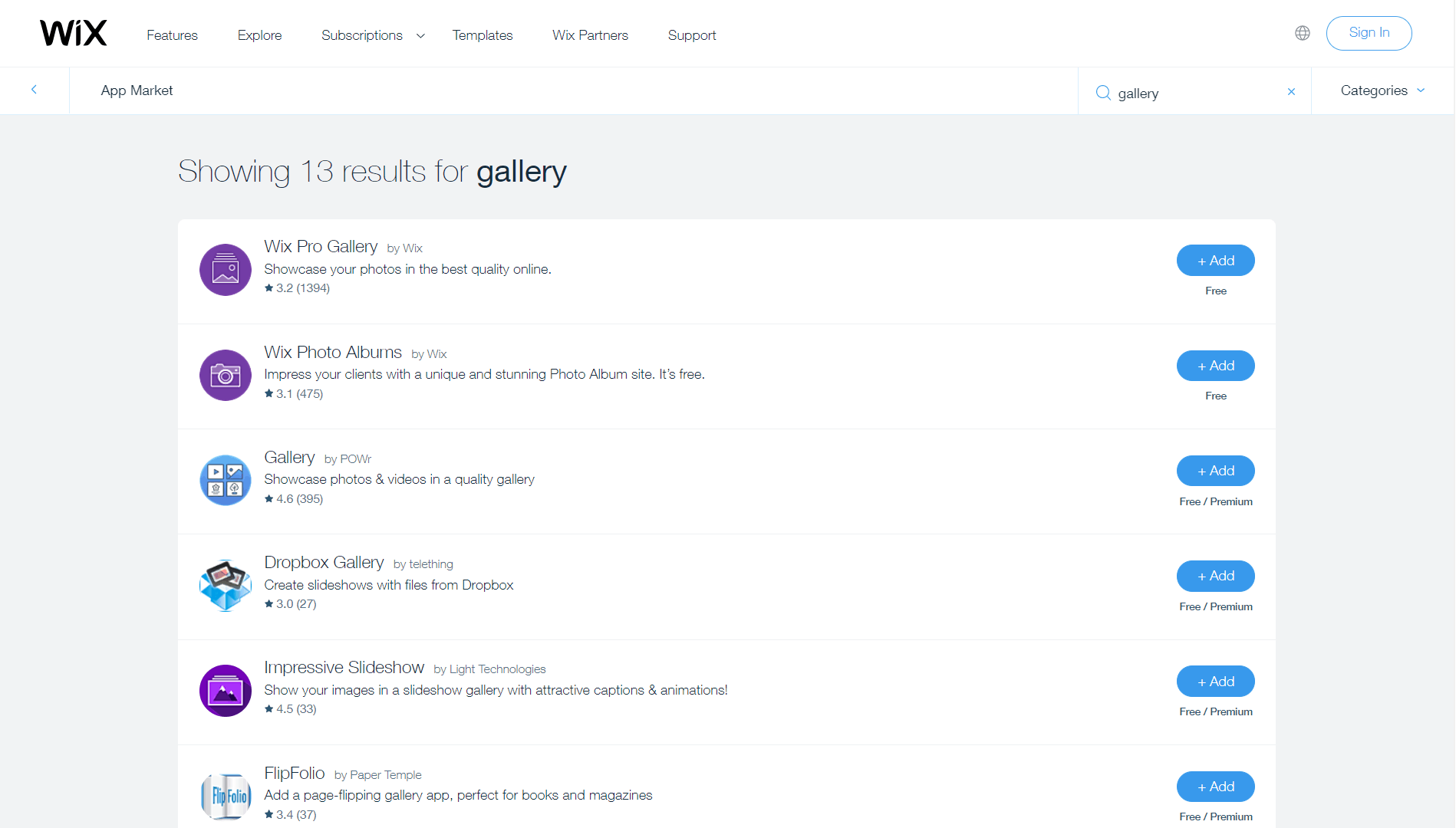Click the 'Showing 13 results for gallery' heading
Image resolution: width=1456 pixels, height=828 pixels.
click(372, 172)
